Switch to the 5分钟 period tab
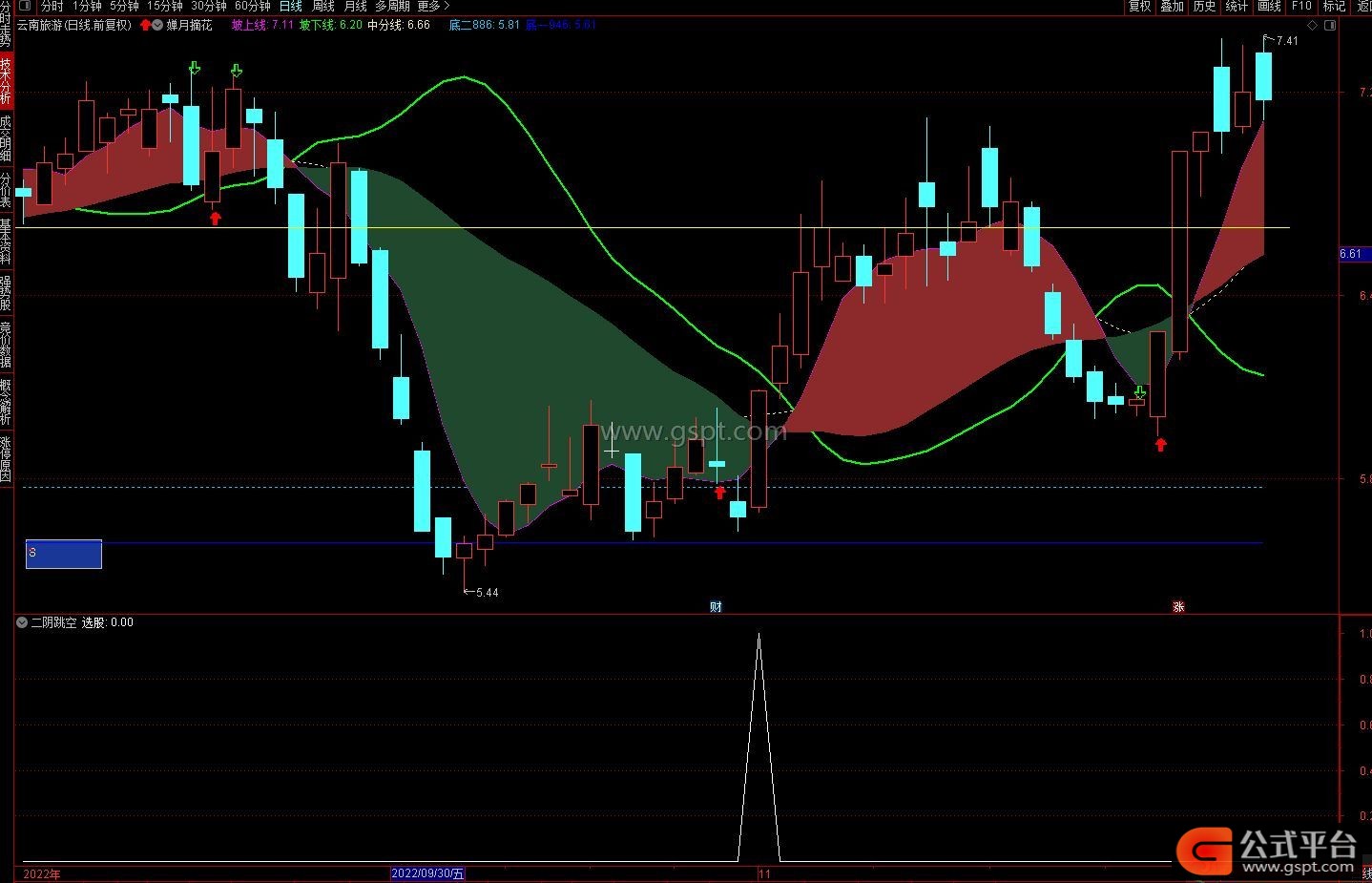 pos(124,6)
